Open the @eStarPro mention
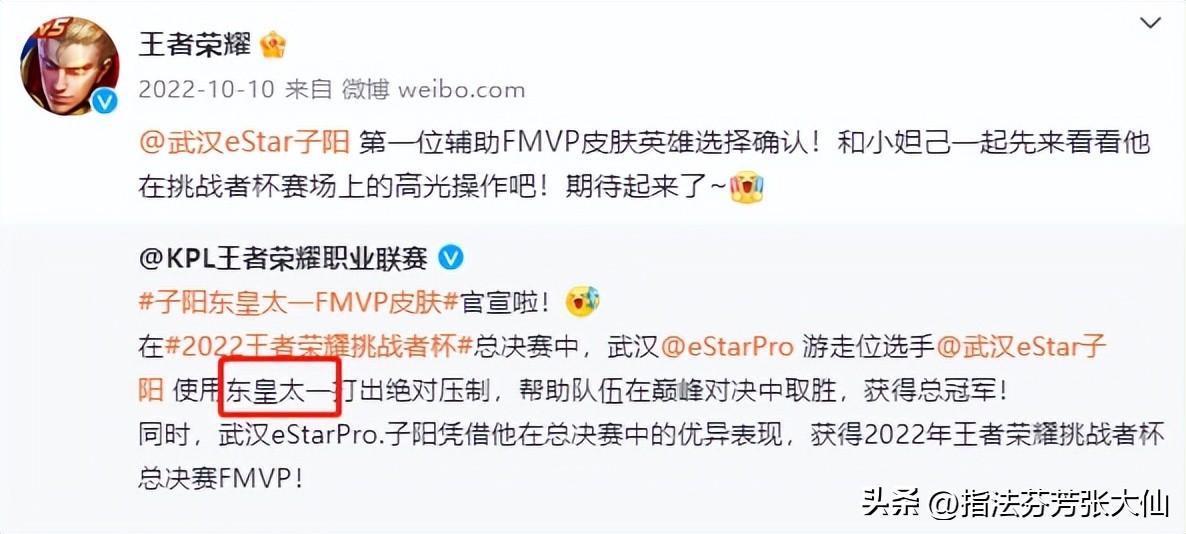The width and height of the screenshot is (1186, 534). (x=728, y=347)
